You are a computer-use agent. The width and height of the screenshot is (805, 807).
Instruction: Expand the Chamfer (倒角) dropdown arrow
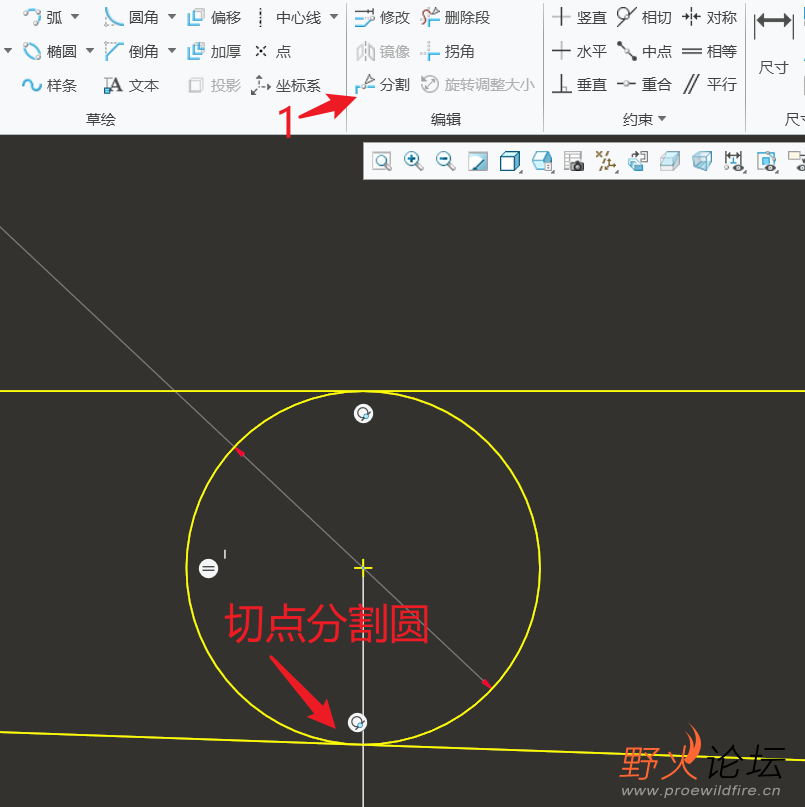click(x=172, y=51)
